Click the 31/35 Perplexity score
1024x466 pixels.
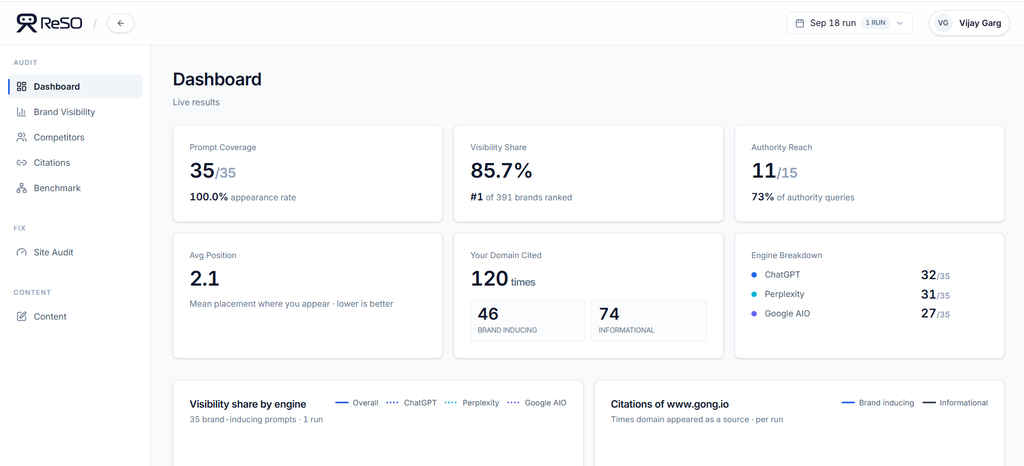point(935,295)
